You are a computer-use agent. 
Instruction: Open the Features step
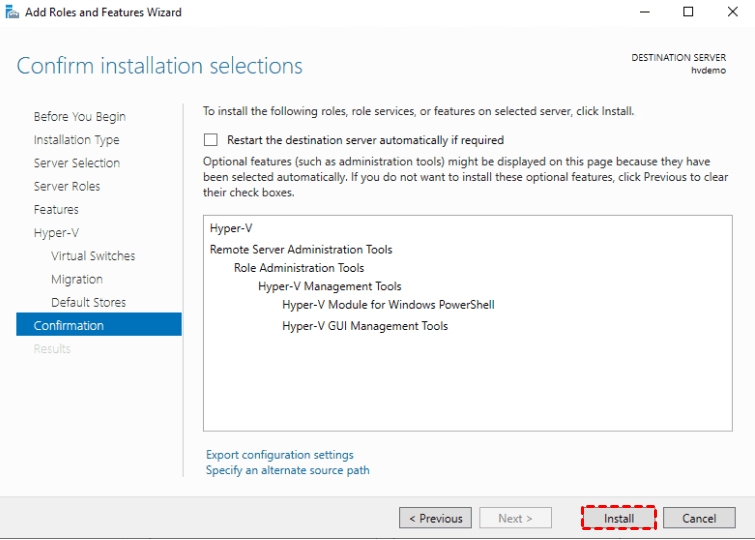click(56, 209)
